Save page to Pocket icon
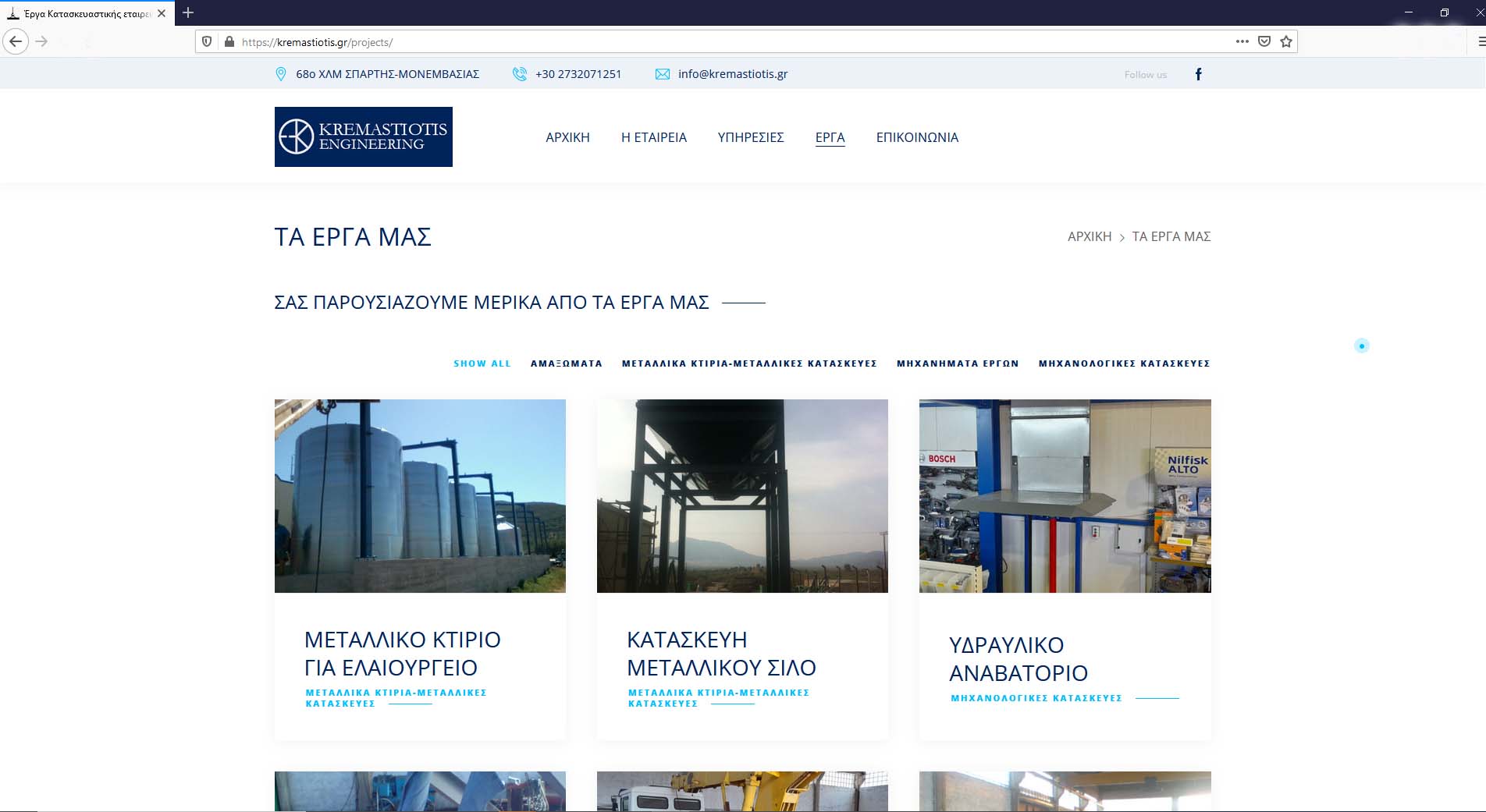Screen dimensions: 1486x812 (x=1264, y=41)
